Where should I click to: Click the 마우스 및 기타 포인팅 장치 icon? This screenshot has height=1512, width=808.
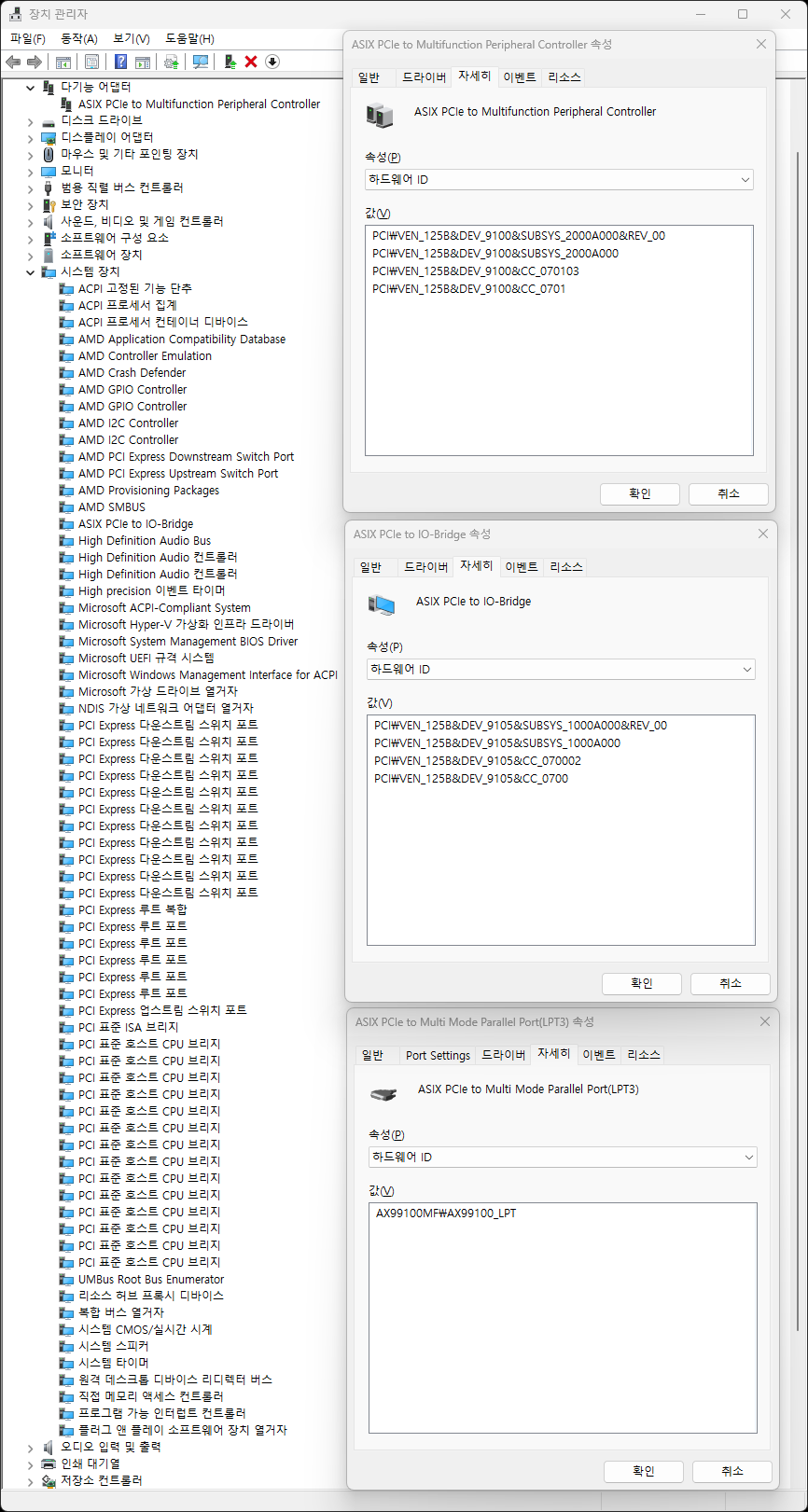(x=49, y=154)
